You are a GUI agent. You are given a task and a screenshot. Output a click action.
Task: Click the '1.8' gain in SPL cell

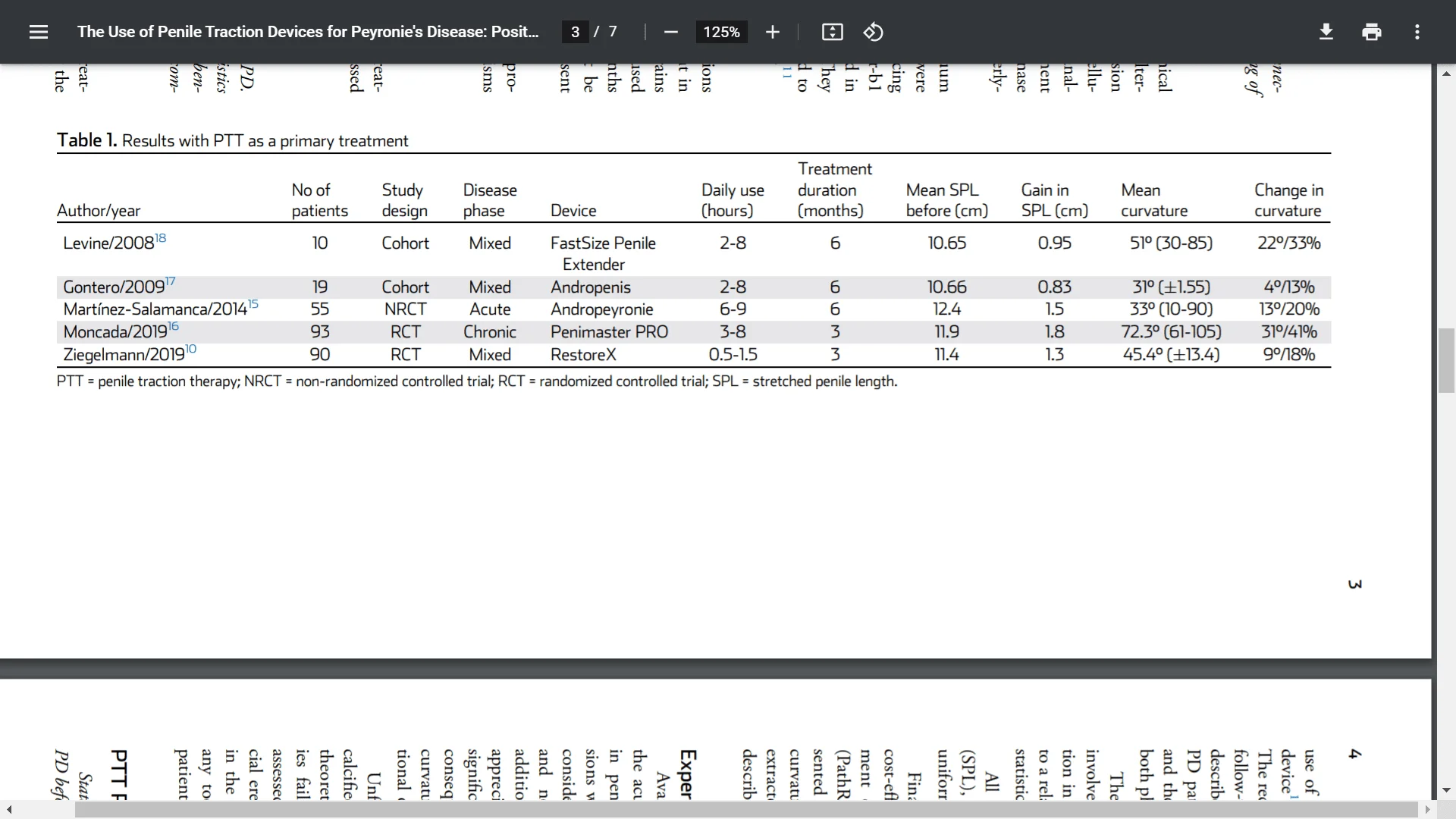point(1055,332)
